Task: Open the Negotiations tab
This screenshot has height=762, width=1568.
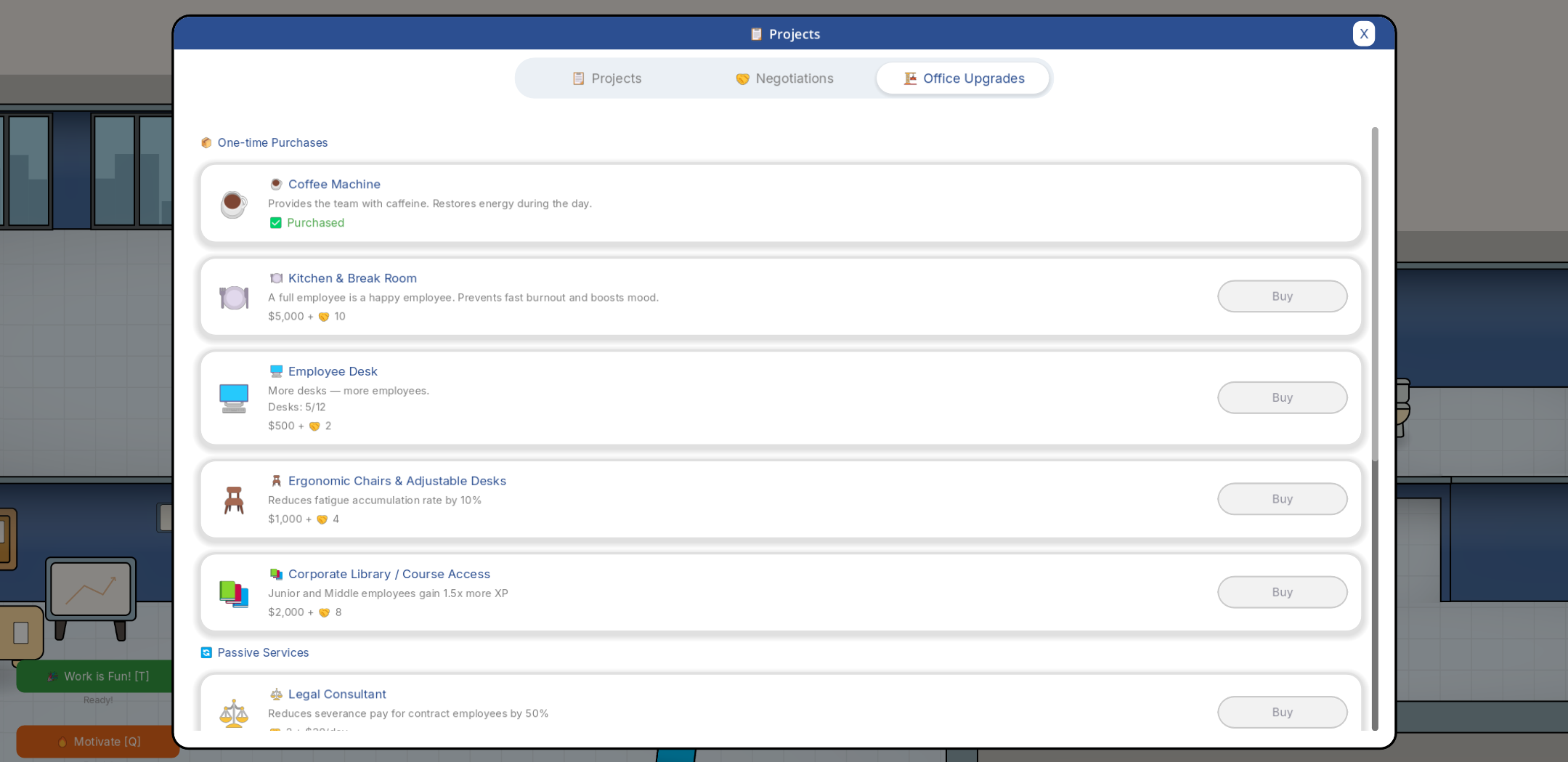Action: coord(784,78)
